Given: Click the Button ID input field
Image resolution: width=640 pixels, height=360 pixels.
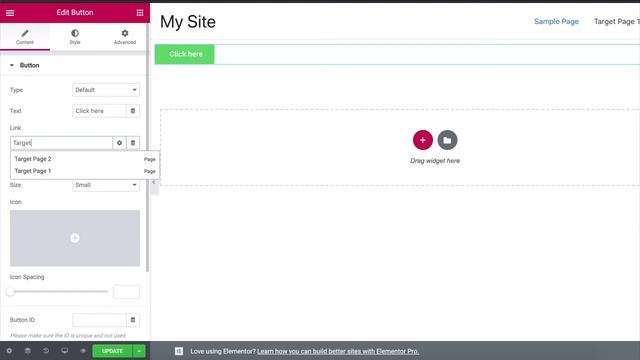Looking at the screenshot, I should pos(99,320).
